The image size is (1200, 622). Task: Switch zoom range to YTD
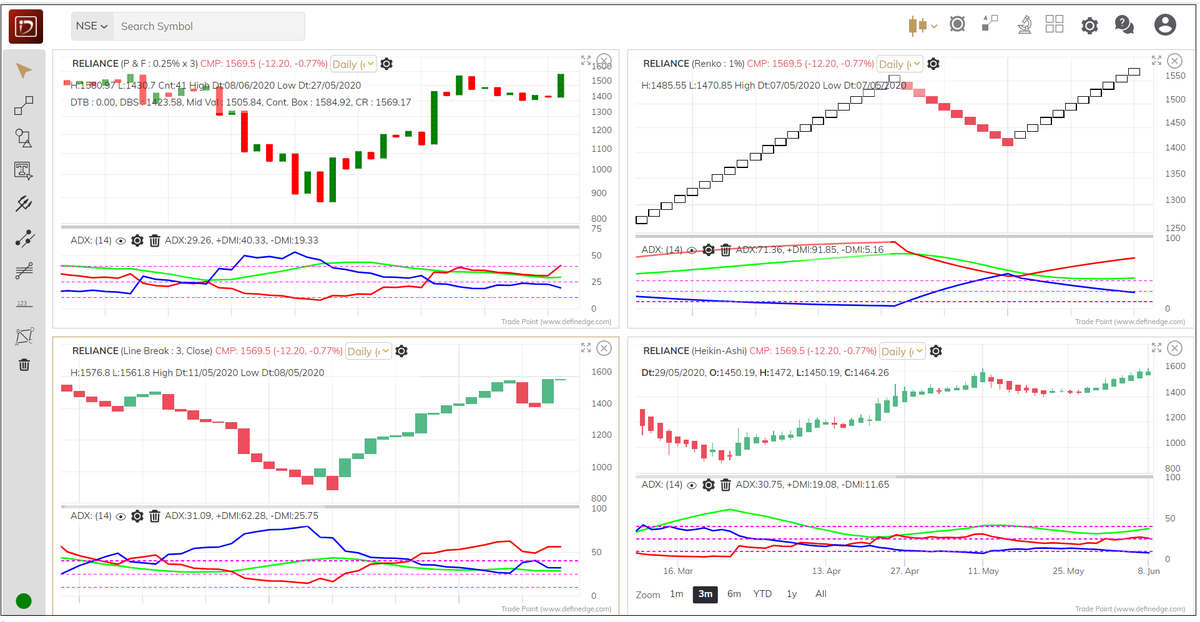pos(762,594)
